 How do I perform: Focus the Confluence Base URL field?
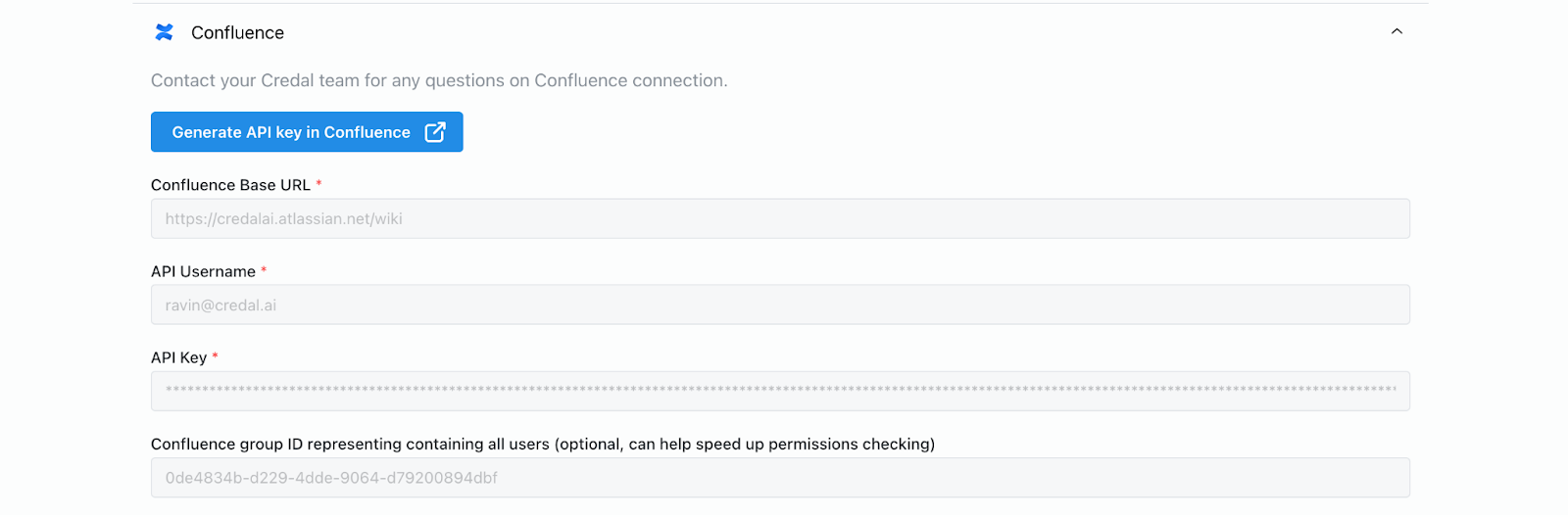[x=780, y=218]
